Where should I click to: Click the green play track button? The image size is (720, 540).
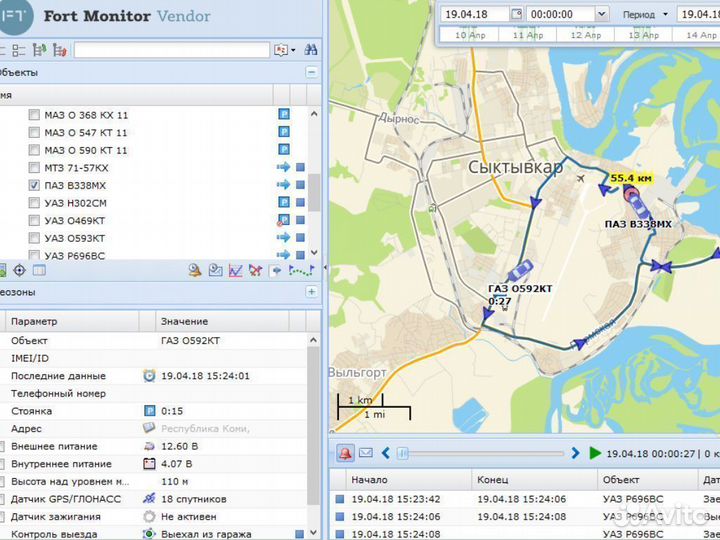click(x=595, y=453)
